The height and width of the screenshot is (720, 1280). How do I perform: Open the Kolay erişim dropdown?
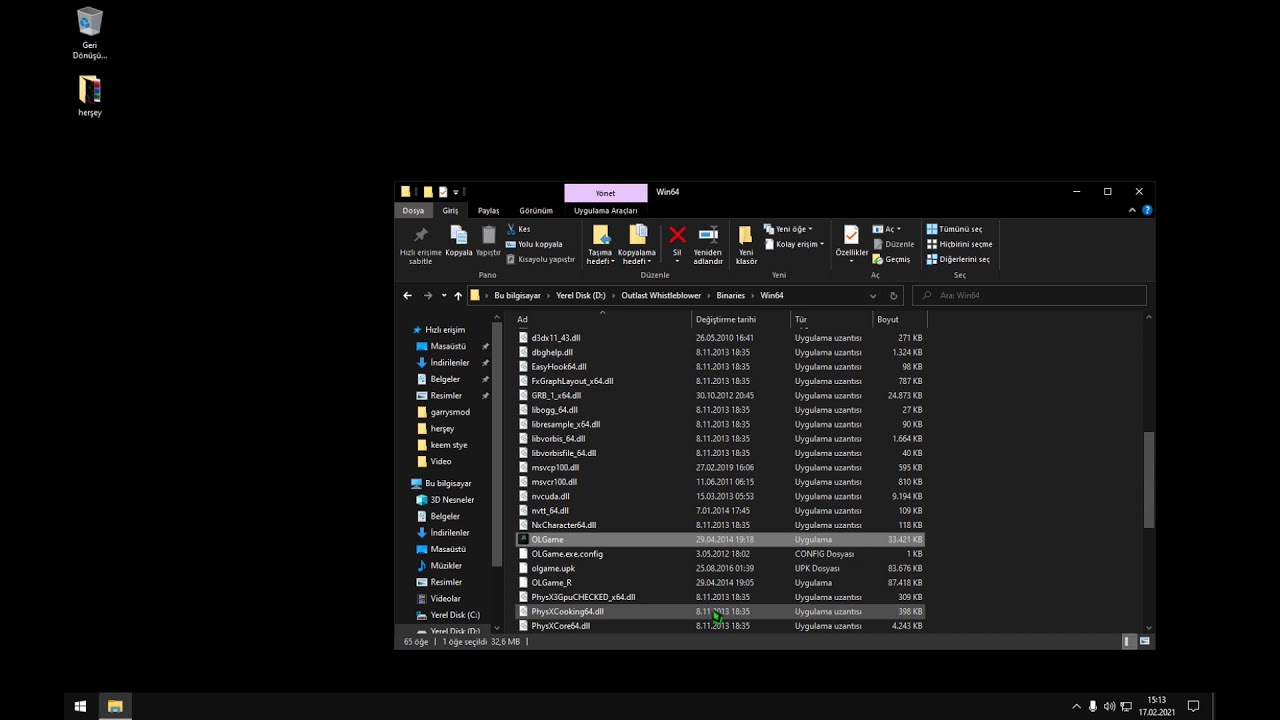pos(794,244)
